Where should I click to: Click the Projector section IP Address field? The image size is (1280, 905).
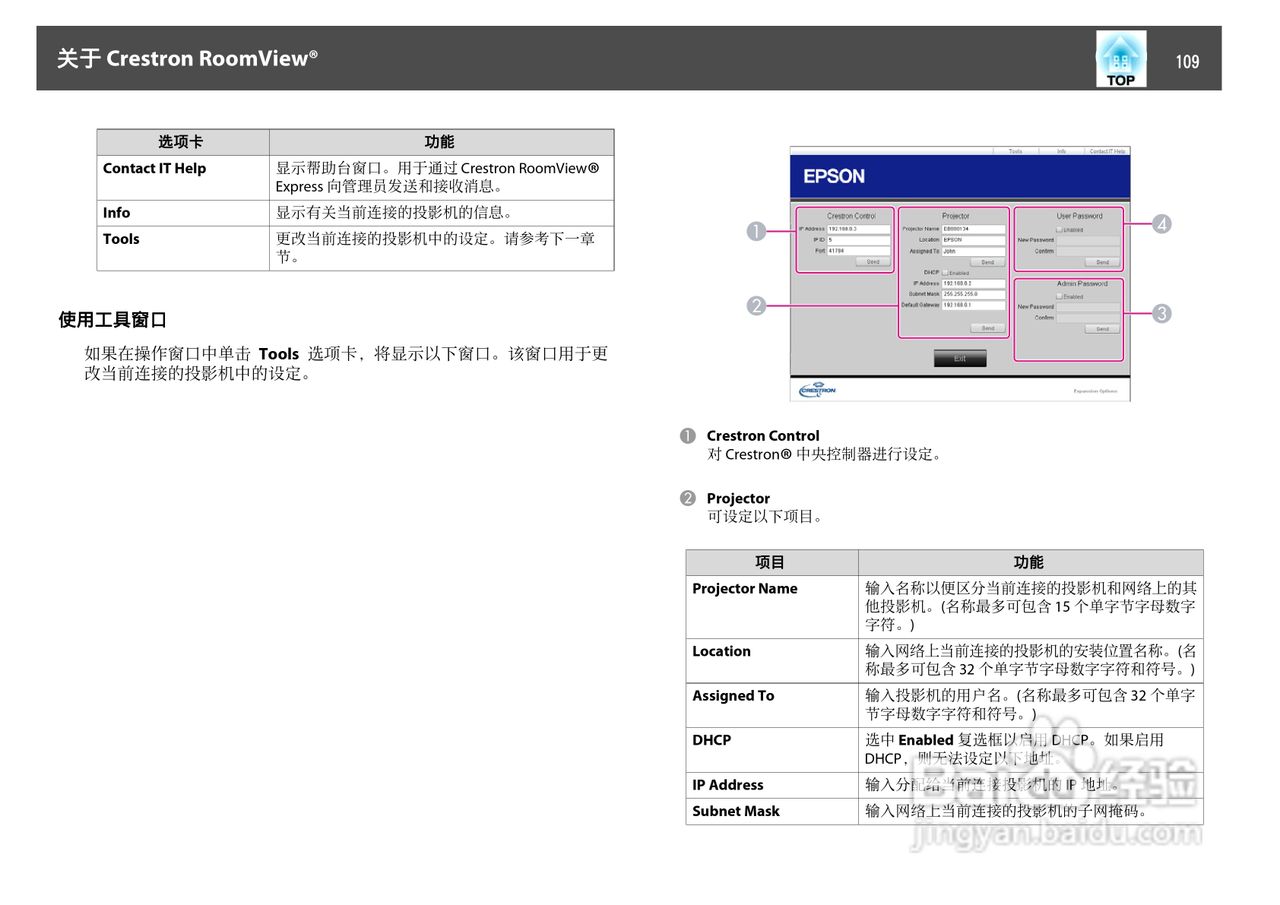point(974,283)
